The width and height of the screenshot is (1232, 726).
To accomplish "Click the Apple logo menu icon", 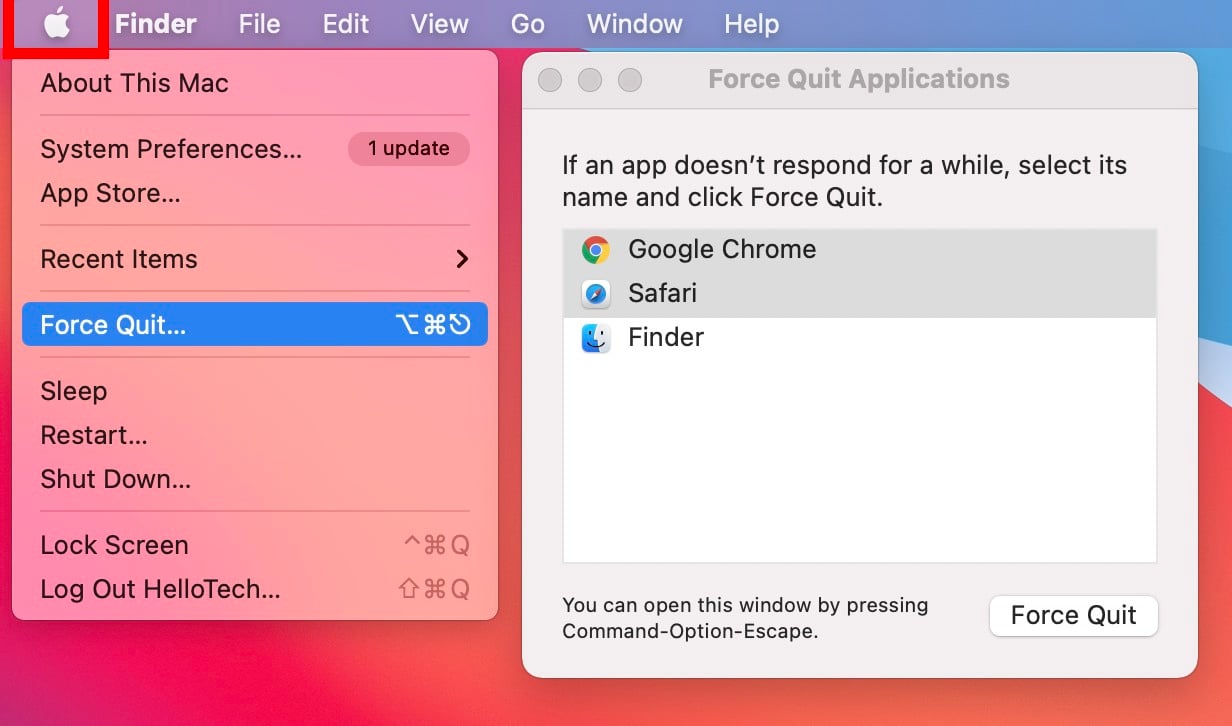I will 56,24.
